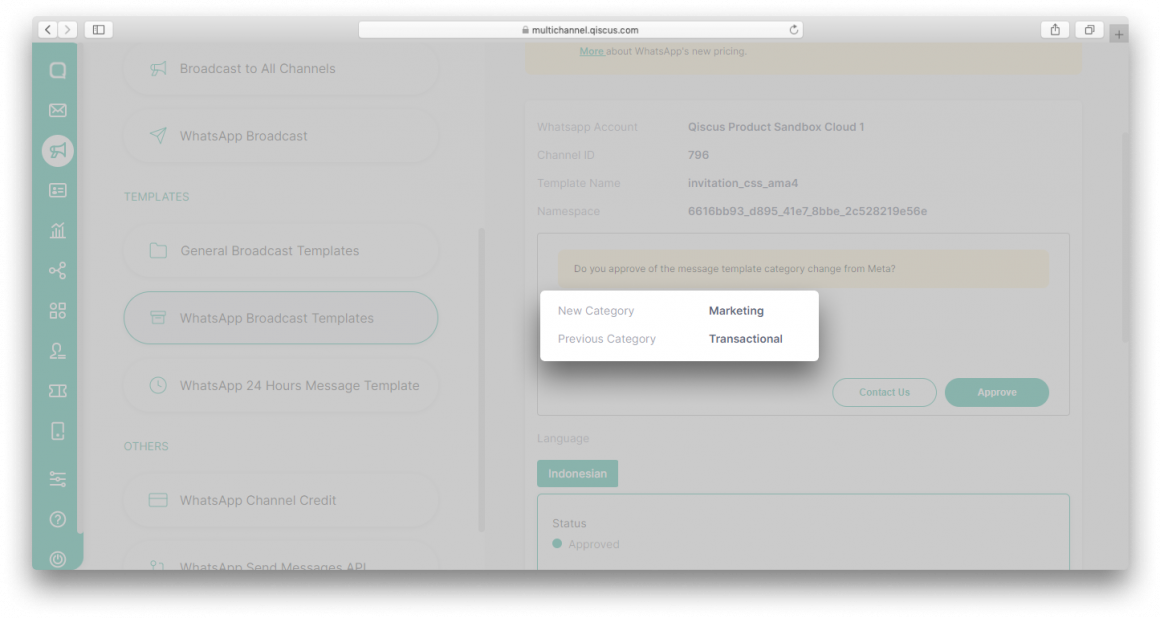Viewport: 1160px width, 618px height.
Task: Select the Indonesian language tab
Action: 577,473
